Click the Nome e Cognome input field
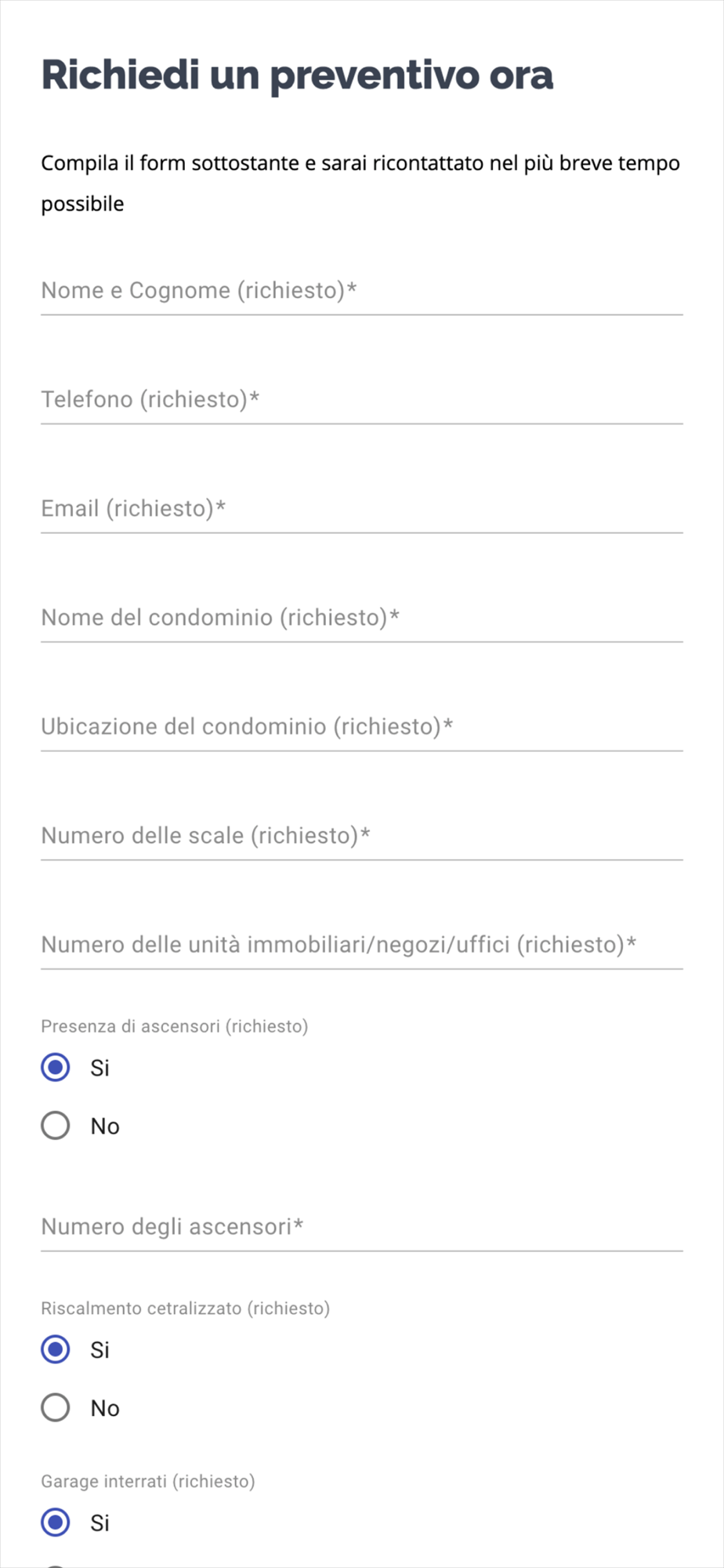Image resolution: width=724 pixels, height=1568 pixels. [x=362, y=291]
